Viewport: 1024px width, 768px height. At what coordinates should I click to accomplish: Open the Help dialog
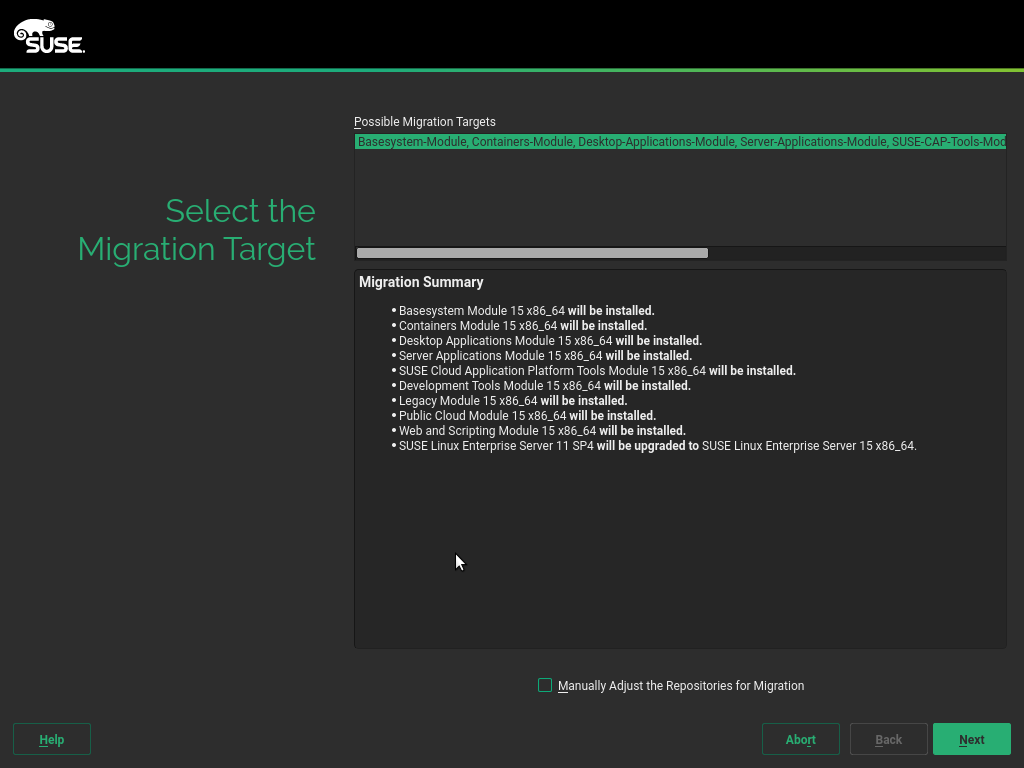[x=52, y=739]
